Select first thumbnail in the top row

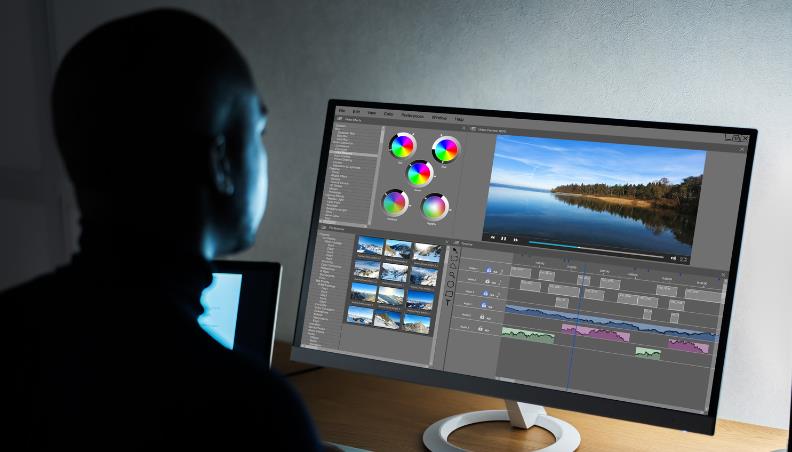point(370,245)
